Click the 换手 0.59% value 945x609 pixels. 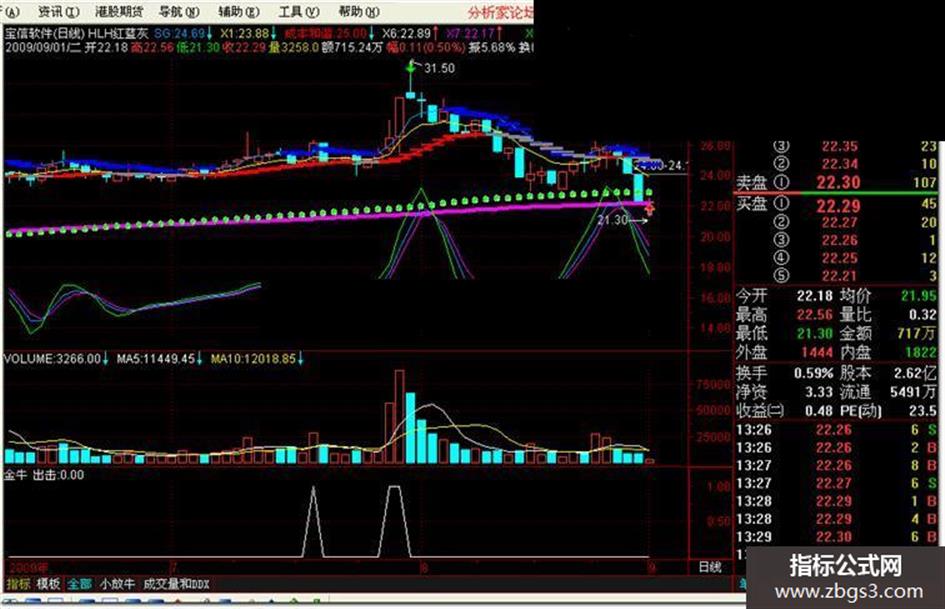(x=814, y=373)
